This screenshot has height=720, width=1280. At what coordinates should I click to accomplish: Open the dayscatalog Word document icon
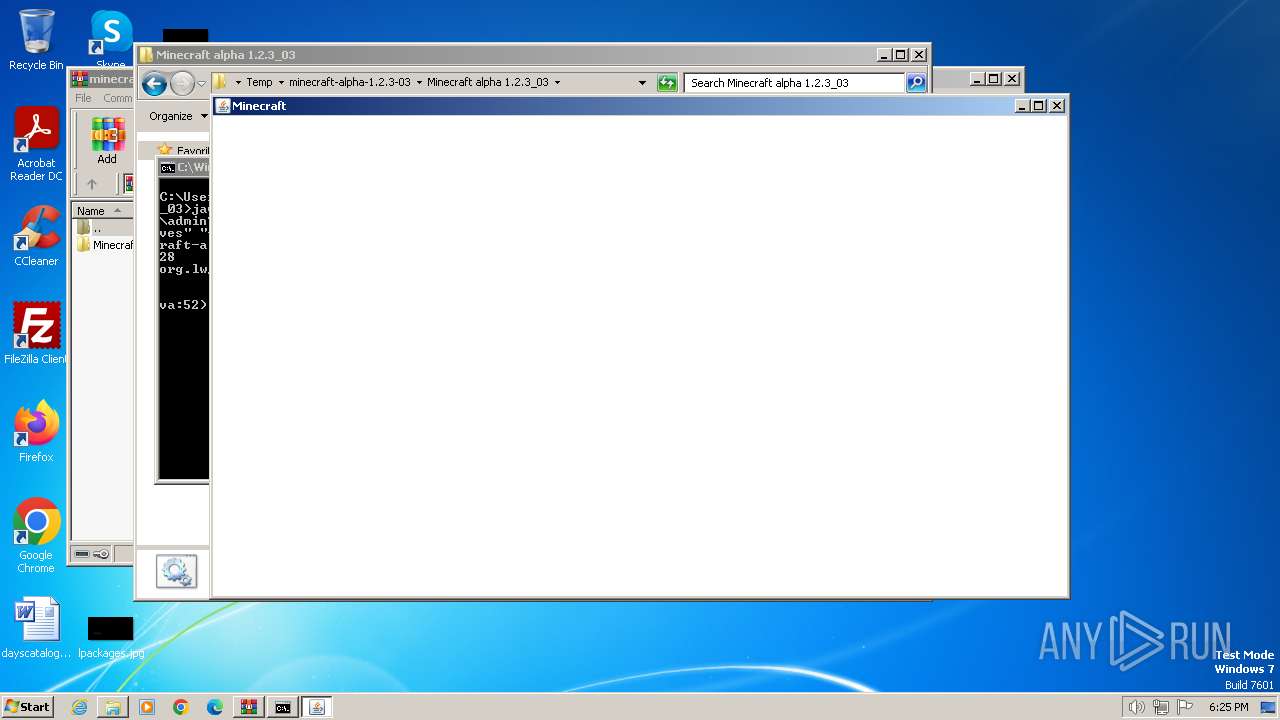tap(36, 628)
